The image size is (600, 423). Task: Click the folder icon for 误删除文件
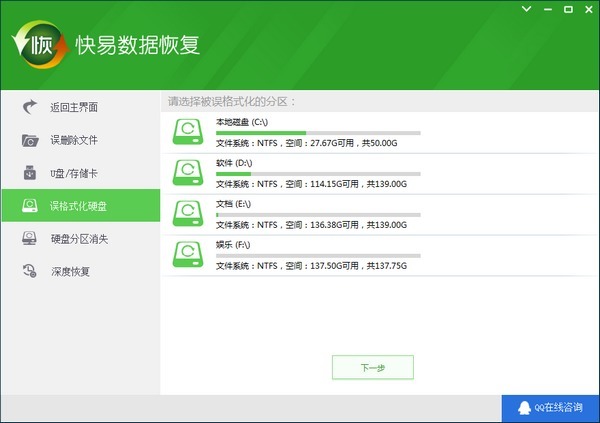[x=30, y=140]
